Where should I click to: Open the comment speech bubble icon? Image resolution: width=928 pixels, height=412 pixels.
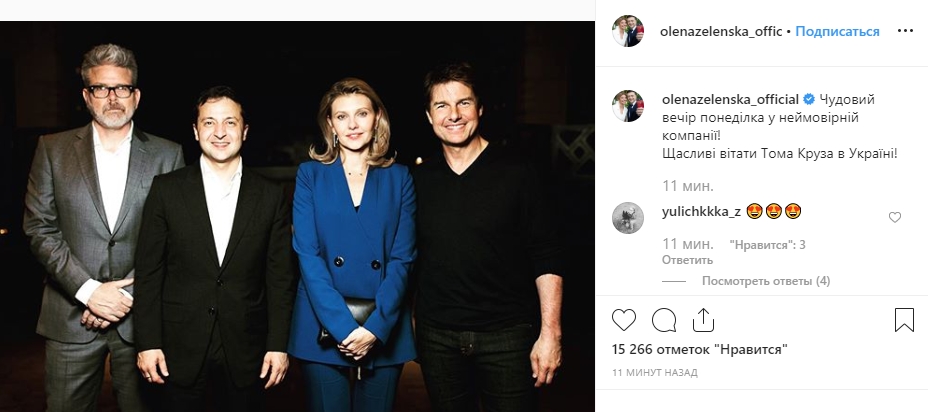click(x=664, y=320)
